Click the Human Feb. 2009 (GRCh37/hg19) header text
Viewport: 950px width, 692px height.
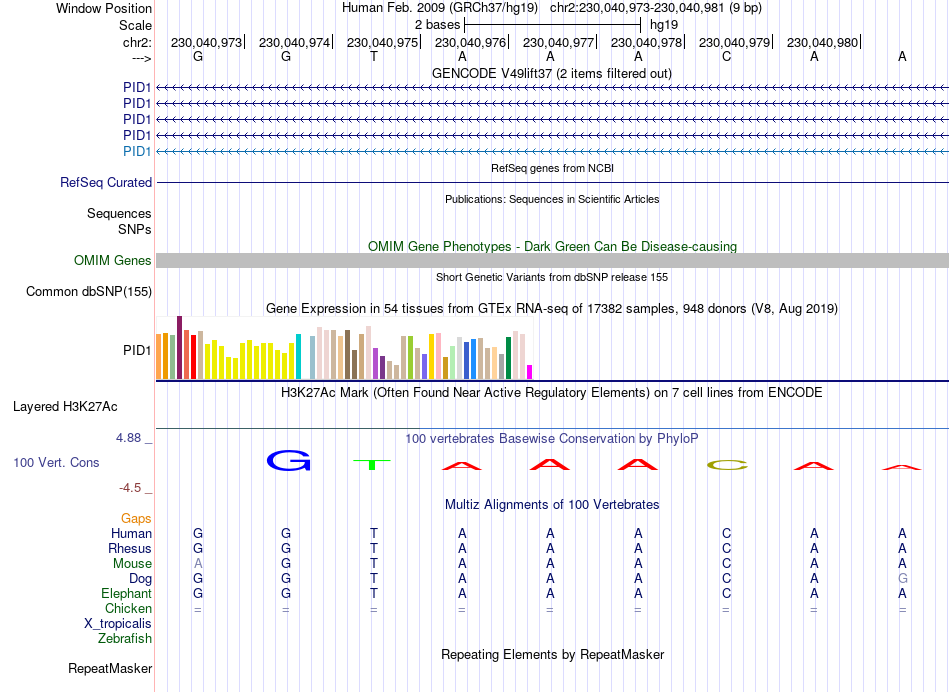[440, 8]
